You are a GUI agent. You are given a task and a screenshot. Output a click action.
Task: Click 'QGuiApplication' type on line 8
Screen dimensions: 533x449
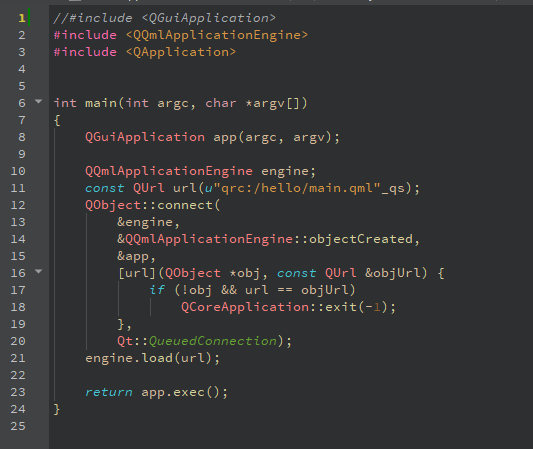tap(145, 137)
